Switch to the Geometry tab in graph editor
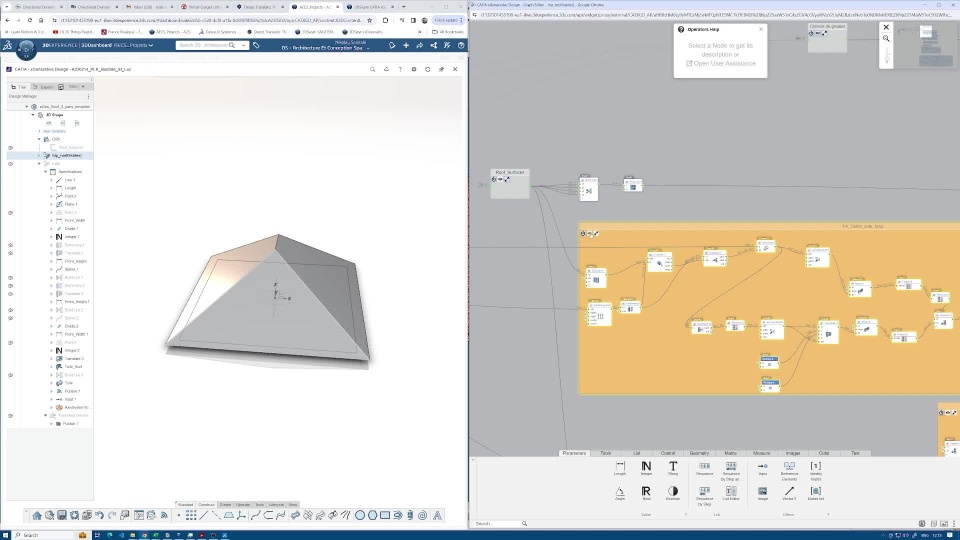Screen dimensions: 960x540 point(699,453)
